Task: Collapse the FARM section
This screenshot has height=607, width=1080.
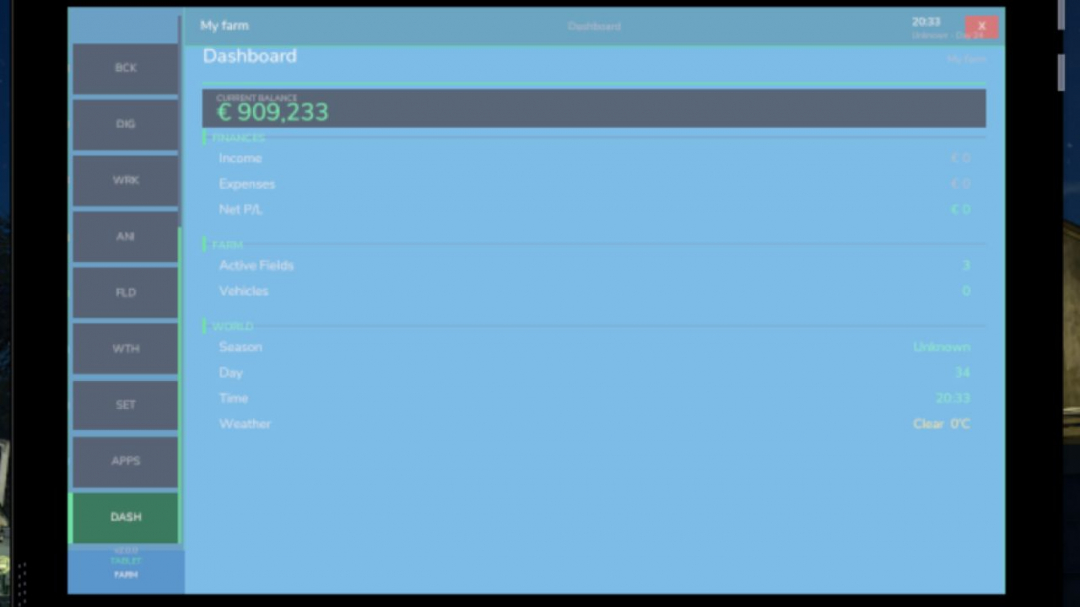Action: pos(226,244)
